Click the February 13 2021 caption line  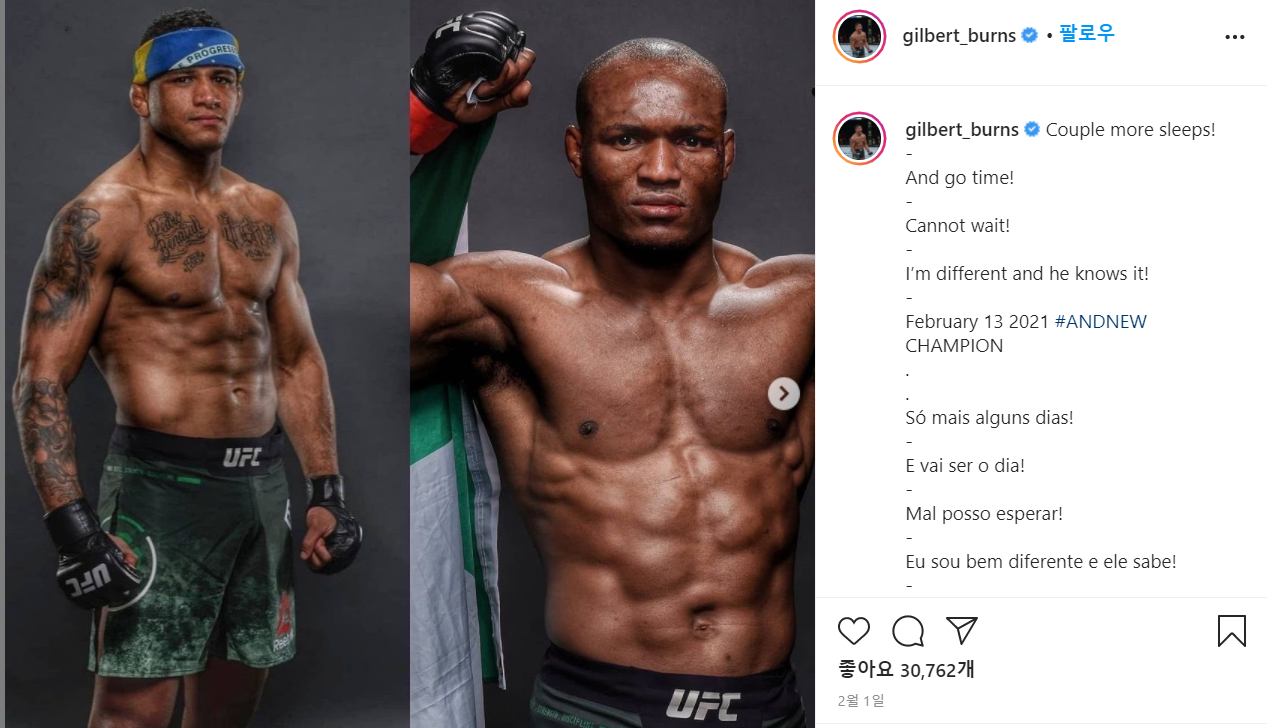977,322
